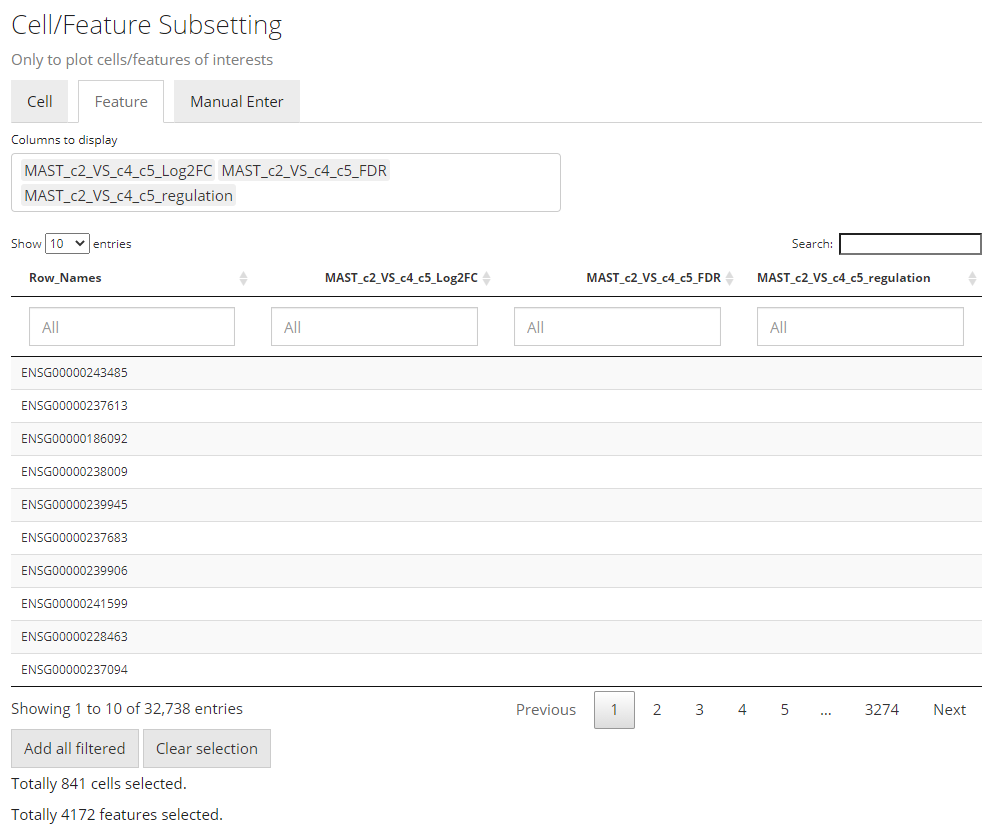
Task: Click the Add all filtered button
Action: pos(75,749)
